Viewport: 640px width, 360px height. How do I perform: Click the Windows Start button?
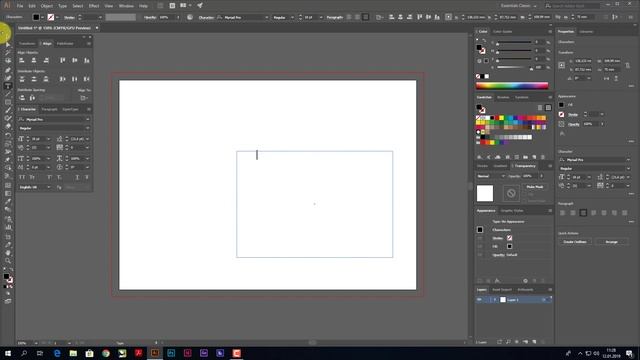pos(8,353)
